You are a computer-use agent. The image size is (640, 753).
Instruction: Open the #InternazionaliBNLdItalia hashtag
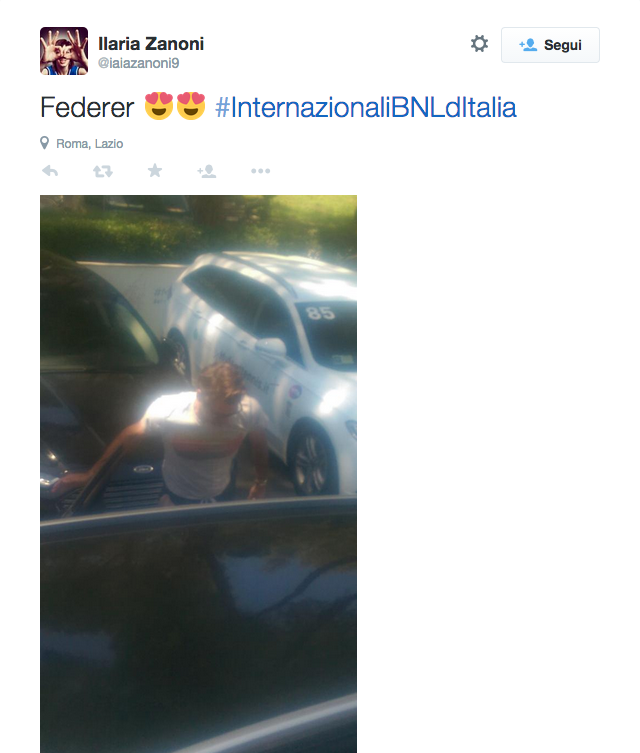click(366, 107)
